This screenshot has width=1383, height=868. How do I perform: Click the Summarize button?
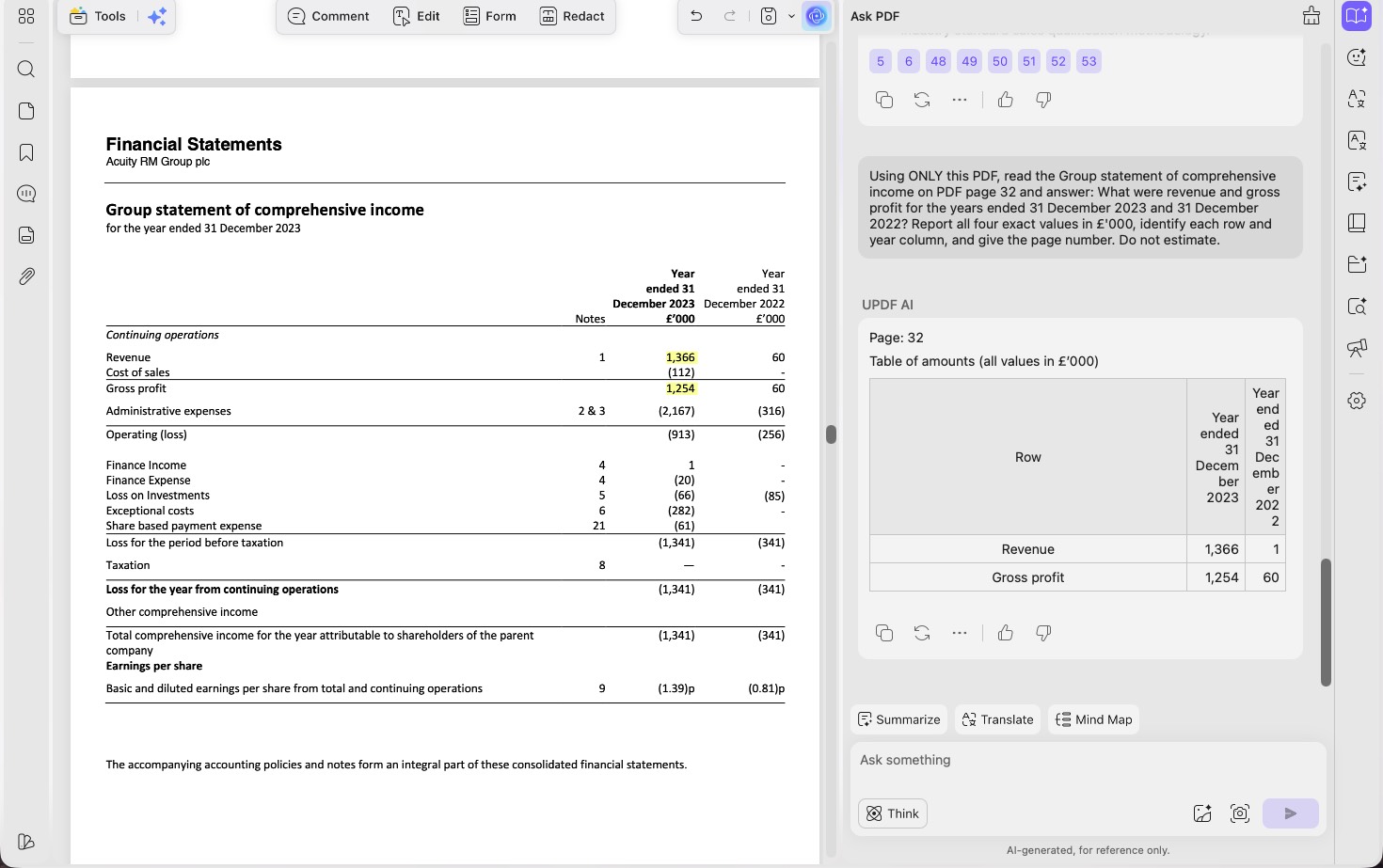tap(899, 719)
